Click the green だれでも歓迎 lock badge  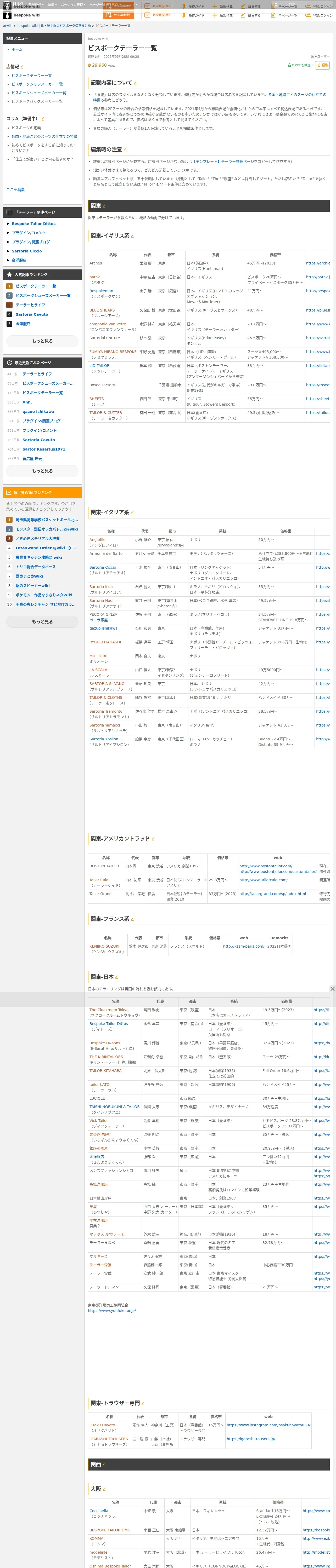(x=300, y=65)
